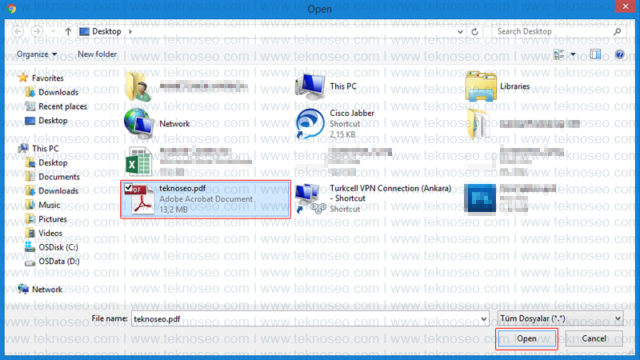The image size is (640, 360).
Task: Refresh the Desktop folder view
Action: click(x=475, y=31)
